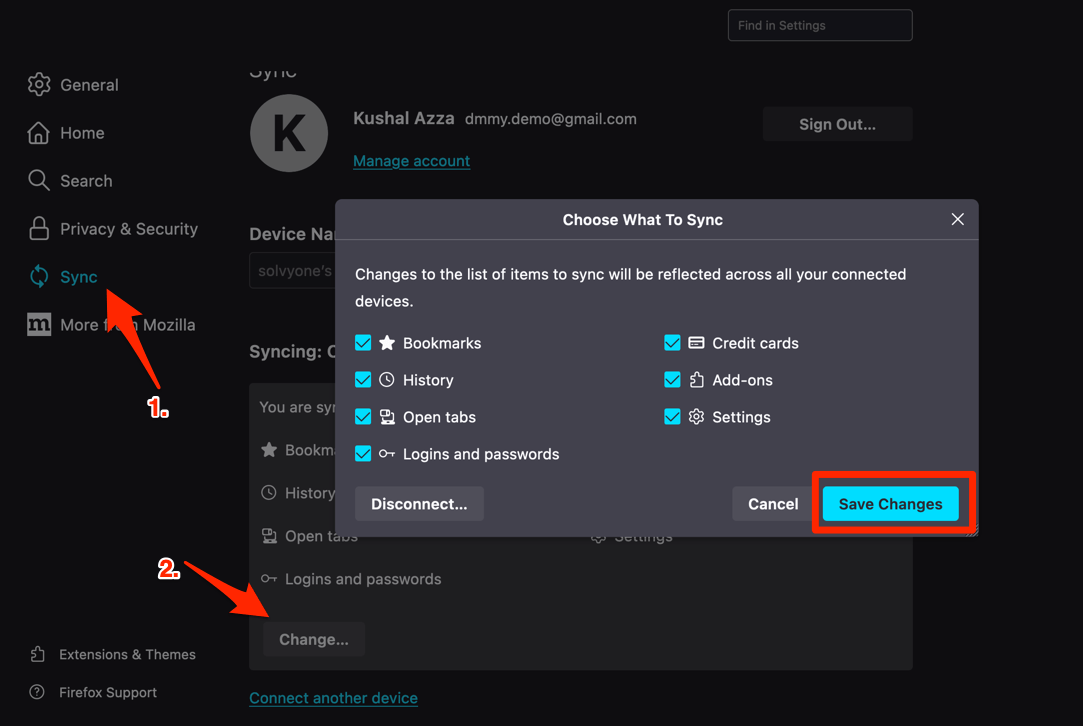Open Search settings via magnifier icon

(39, 180)
